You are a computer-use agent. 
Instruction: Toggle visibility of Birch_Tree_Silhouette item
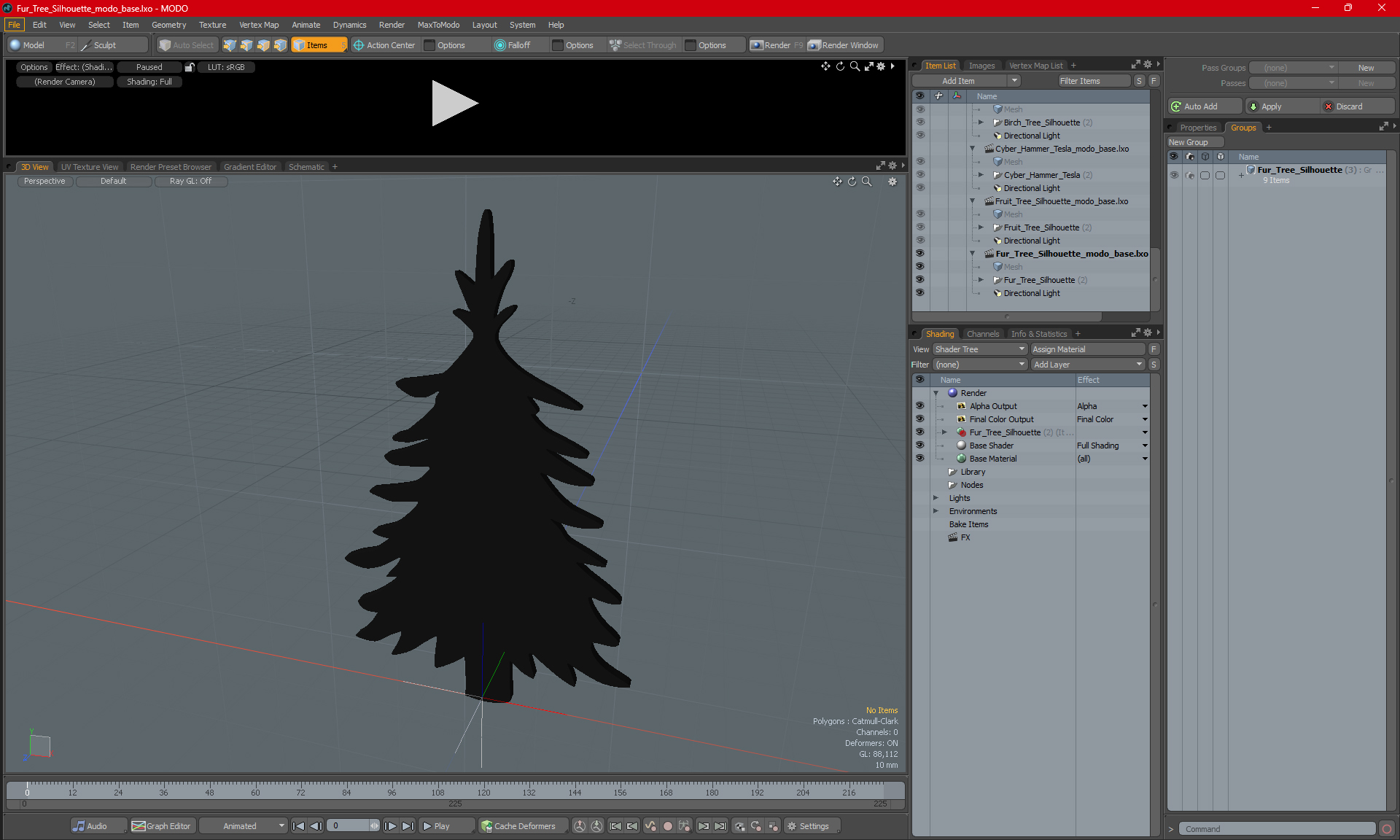tap(919, 122)
